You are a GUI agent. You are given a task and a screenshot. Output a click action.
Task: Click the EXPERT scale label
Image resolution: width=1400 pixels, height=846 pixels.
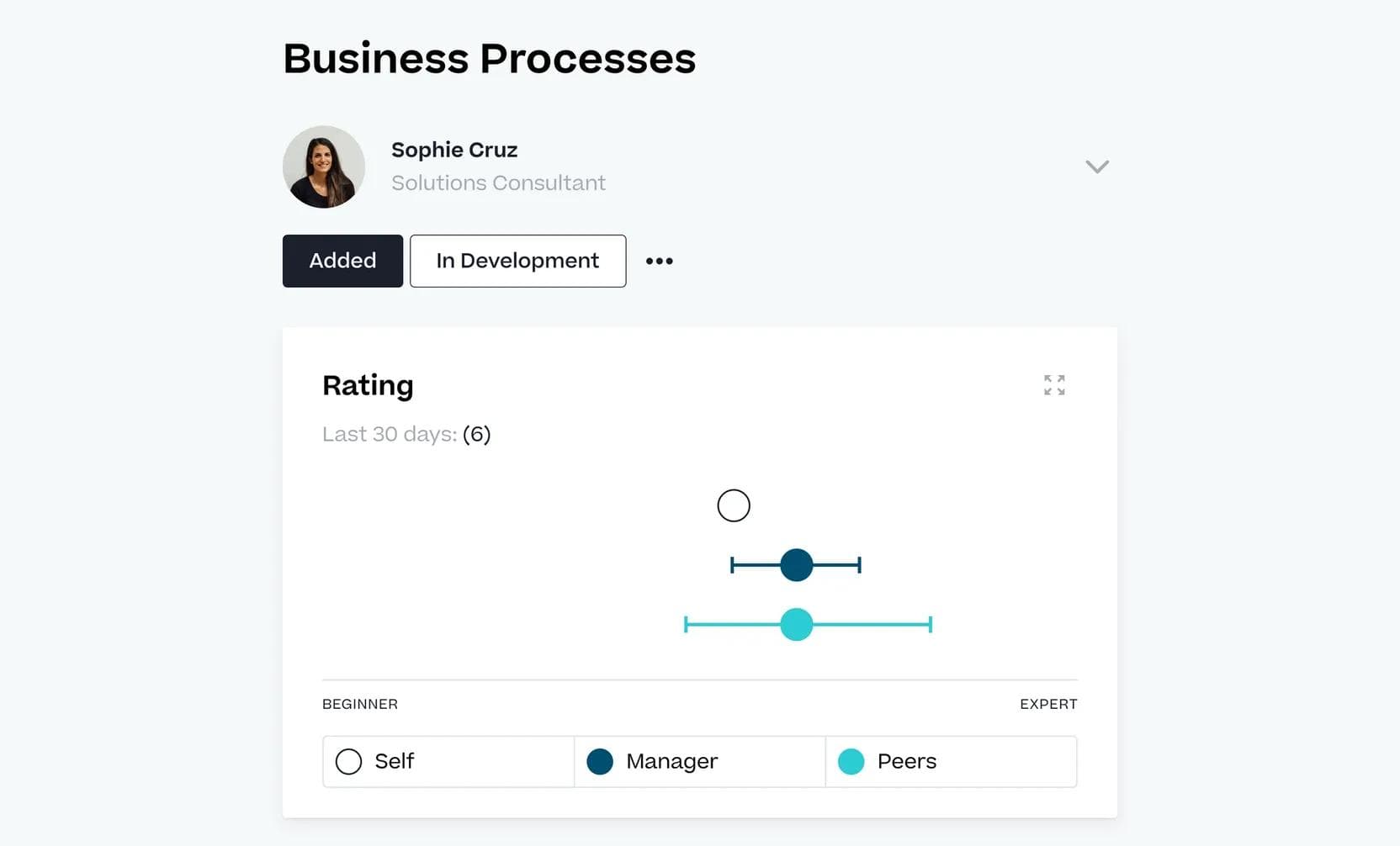point(1047,704)
